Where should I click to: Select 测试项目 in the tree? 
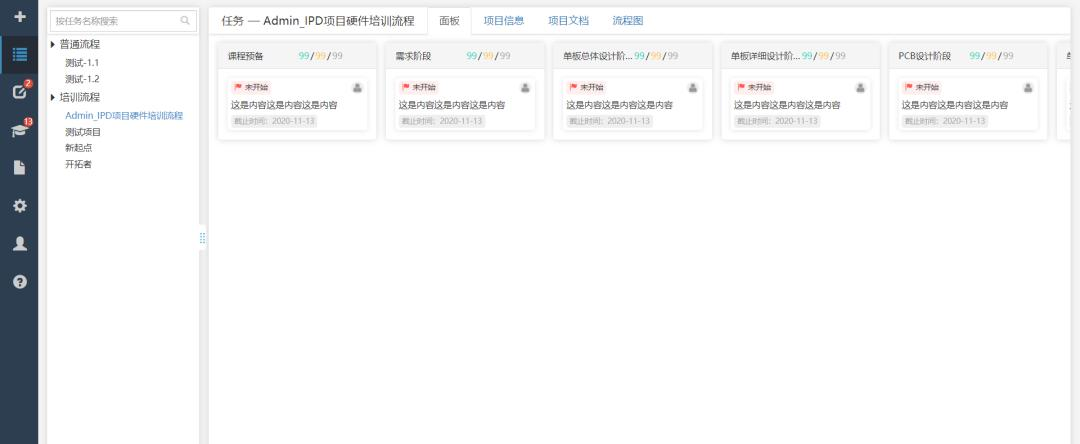(83, 132)
